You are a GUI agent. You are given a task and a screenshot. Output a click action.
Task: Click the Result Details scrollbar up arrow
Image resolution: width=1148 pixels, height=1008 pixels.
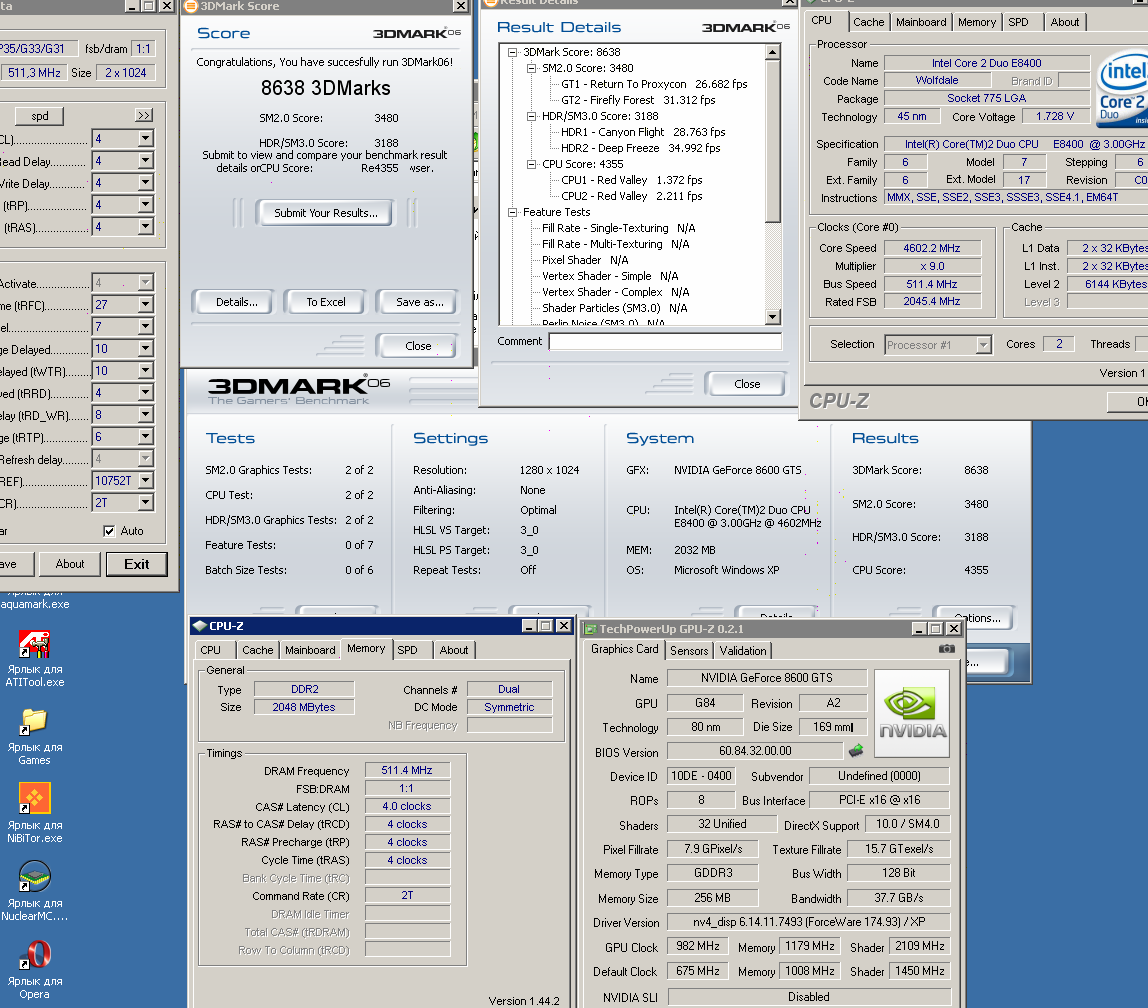pos(772,53)
